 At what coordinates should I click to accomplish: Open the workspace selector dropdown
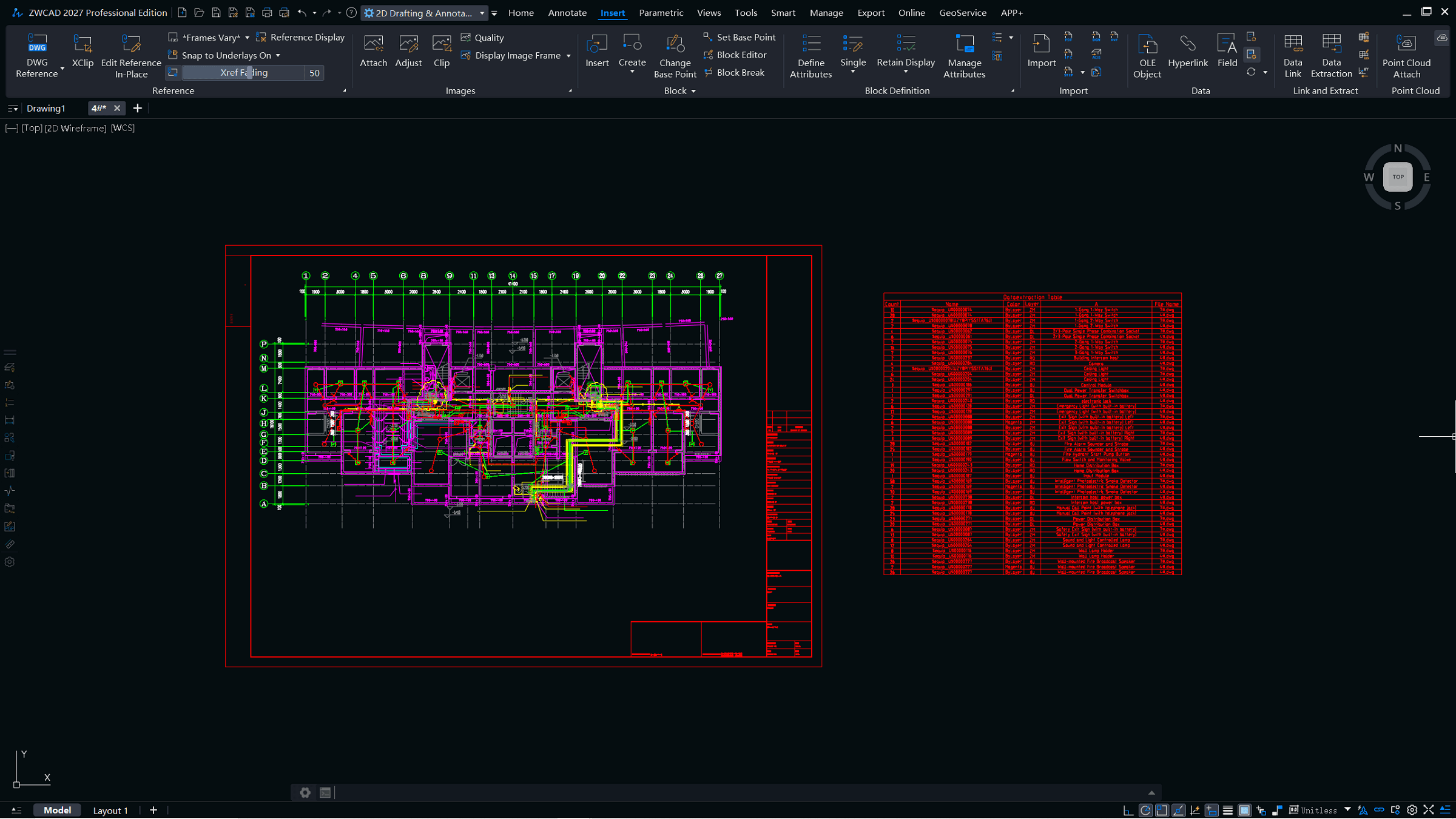coord(482,13)
